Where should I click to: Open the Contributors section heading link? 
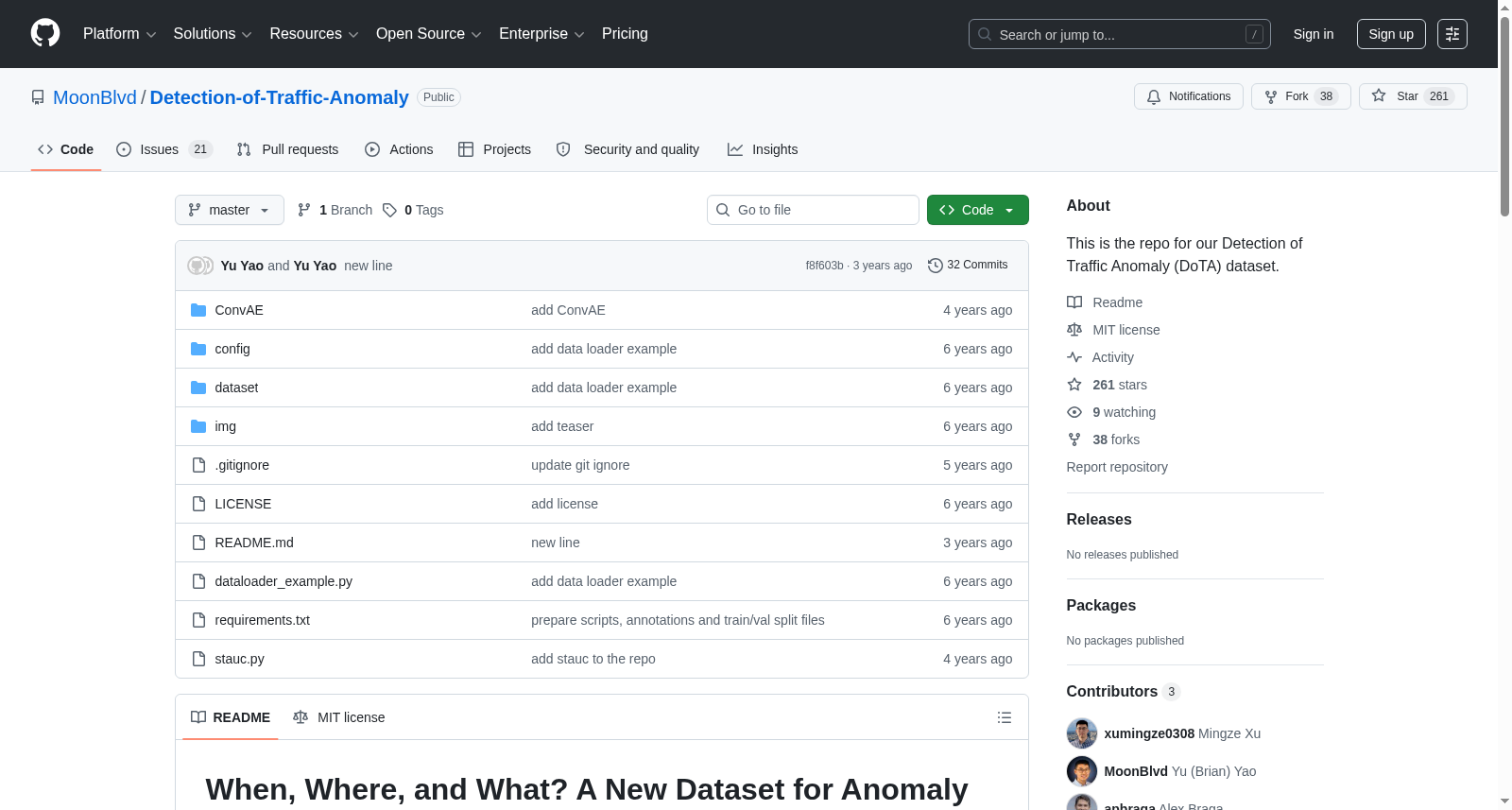point(1124,692)
